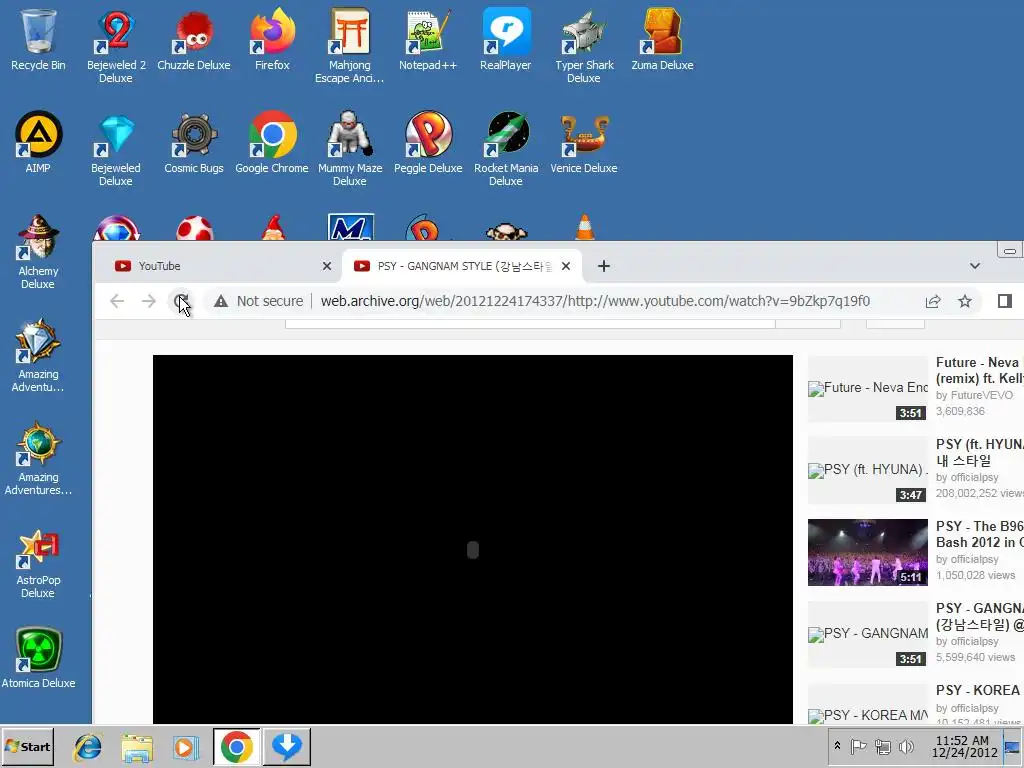1024x768 pixels.
Task: Bookmark this page with star icon
Action: [965, 301]
